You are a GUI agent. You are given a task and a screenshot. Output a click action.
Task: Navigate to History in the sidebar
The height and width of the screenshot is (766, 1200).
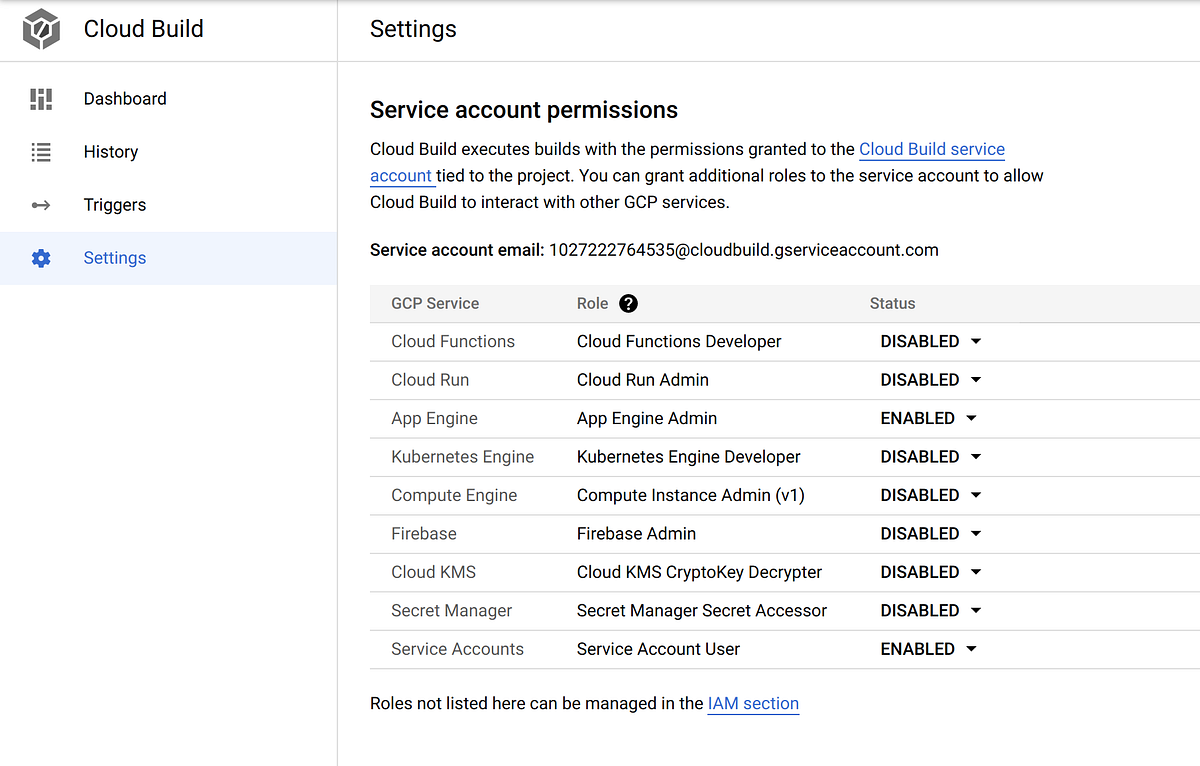[110, 152]
